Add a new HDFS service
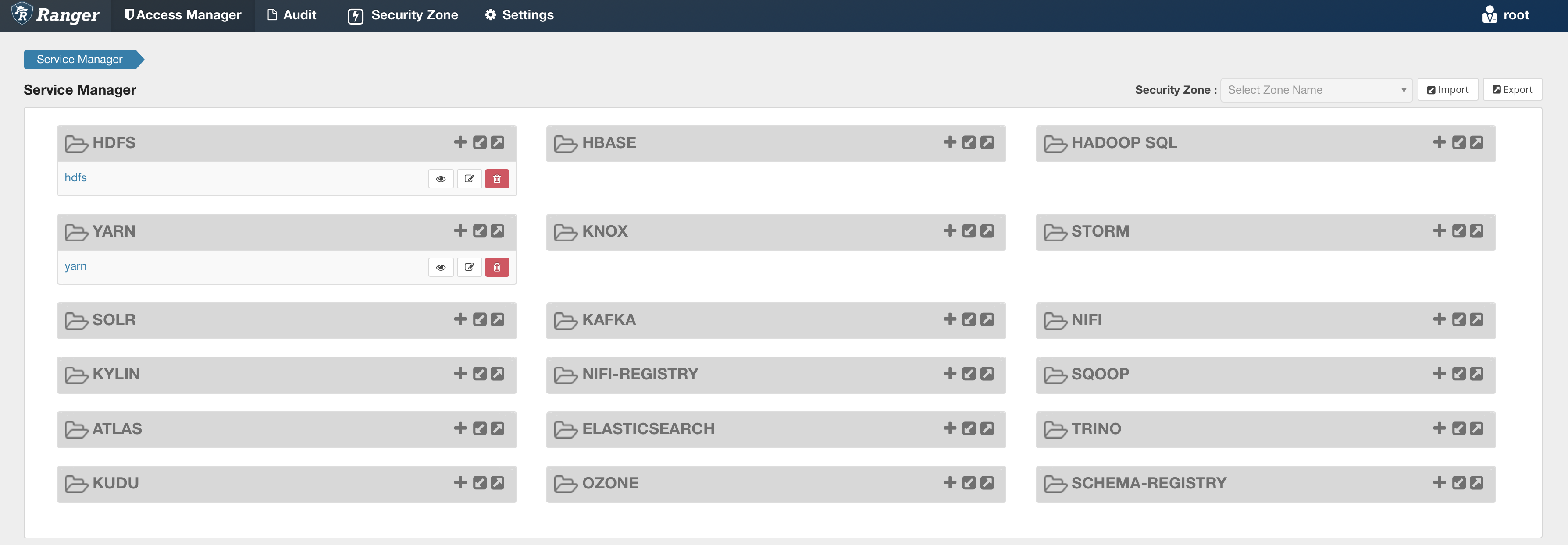Screen dimensions: 1568x545 point(460,142)
